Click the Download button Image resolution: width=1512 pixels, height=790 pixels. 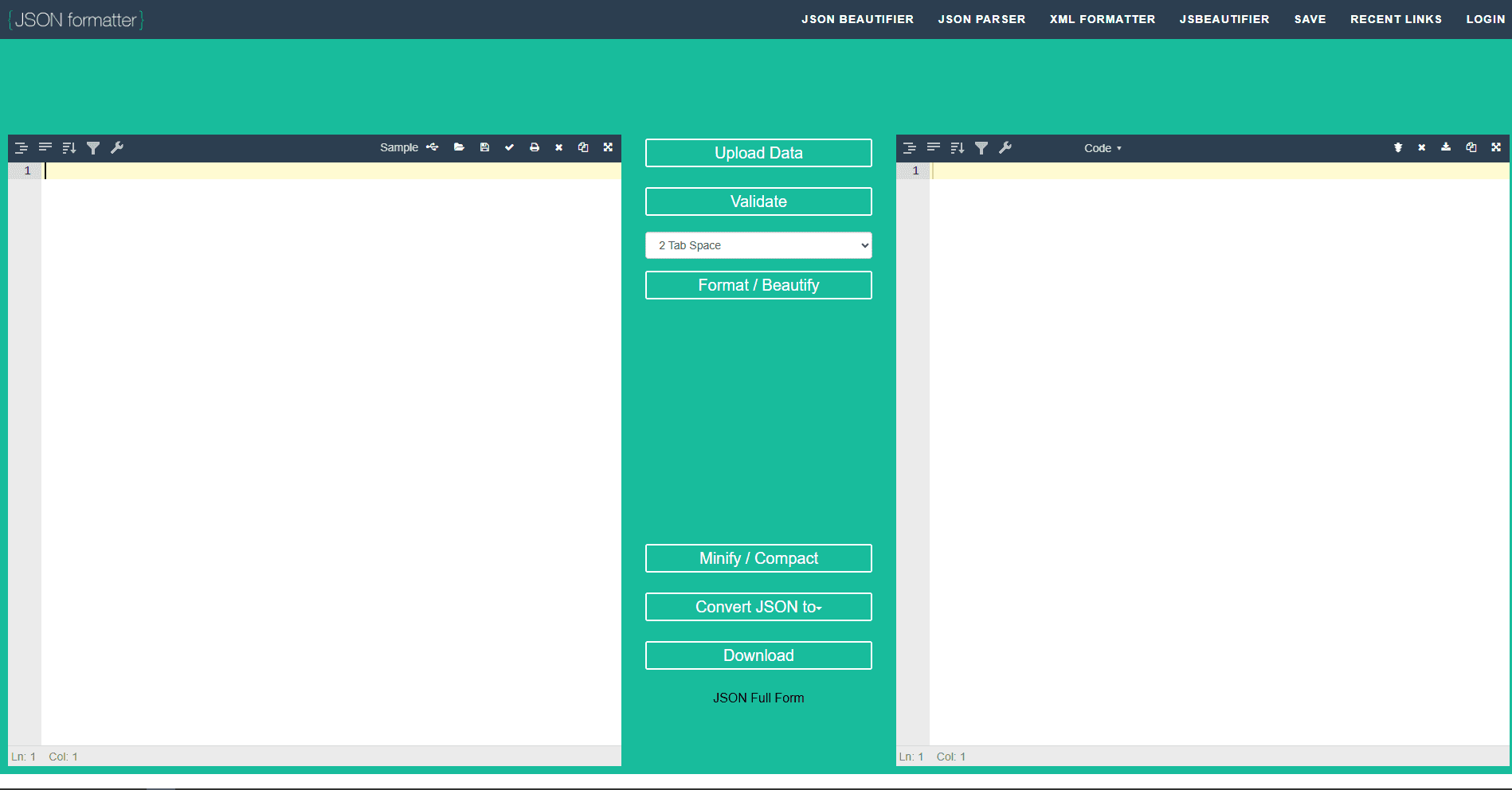[758, 655]
